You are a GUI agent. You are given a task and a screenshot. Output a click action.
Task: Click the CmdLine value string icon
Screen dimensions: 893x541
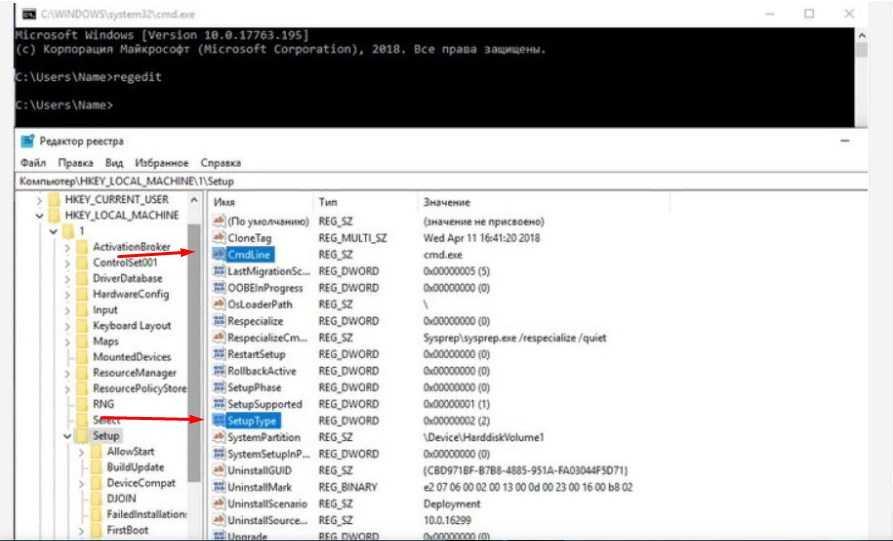[219, 254]
